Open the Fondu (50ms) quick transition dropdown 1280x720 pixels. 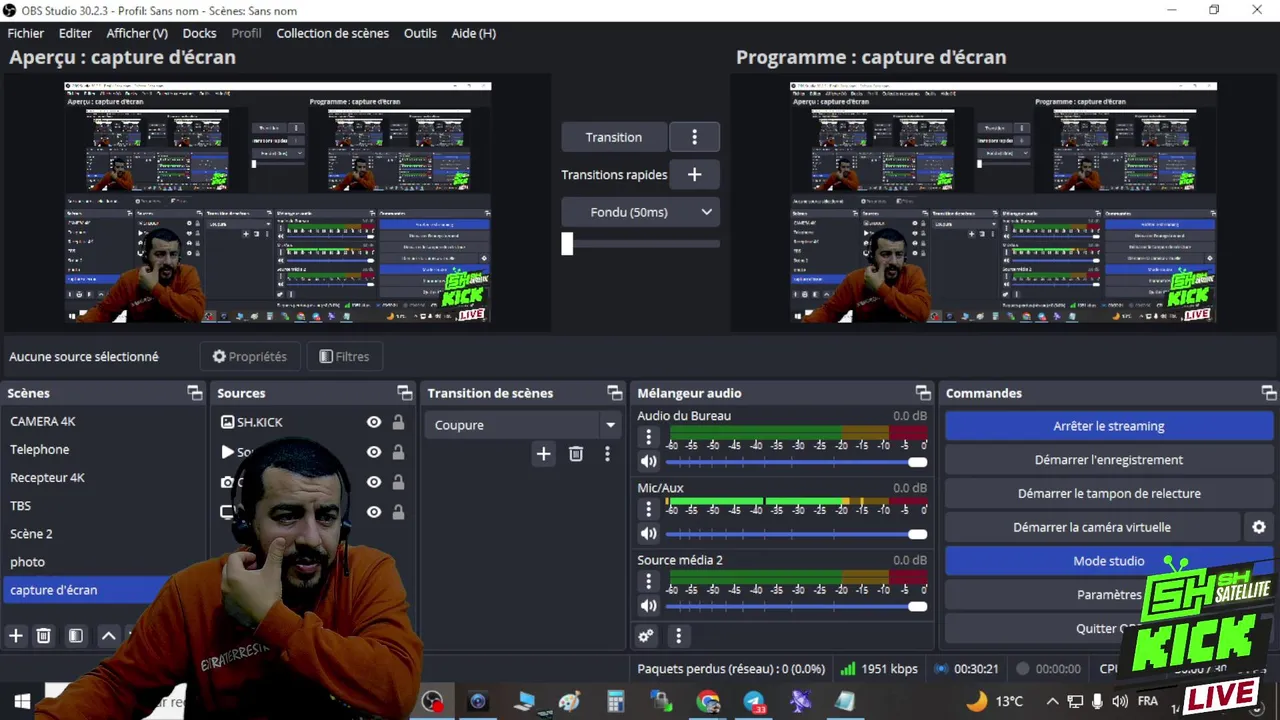tap(640, 212)
